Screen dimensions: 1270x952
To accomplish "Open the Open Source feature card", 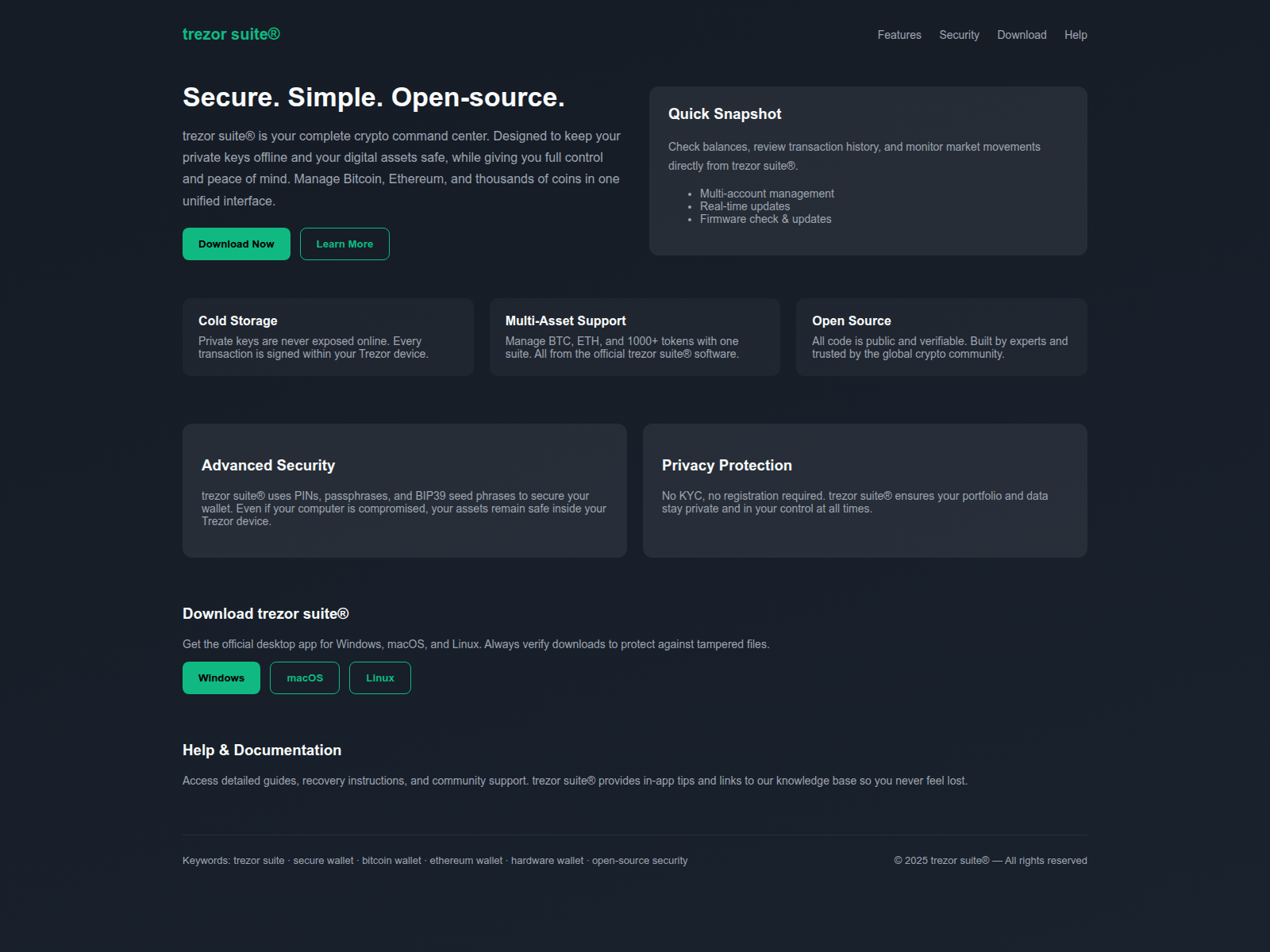I will (x=941, y=337).
